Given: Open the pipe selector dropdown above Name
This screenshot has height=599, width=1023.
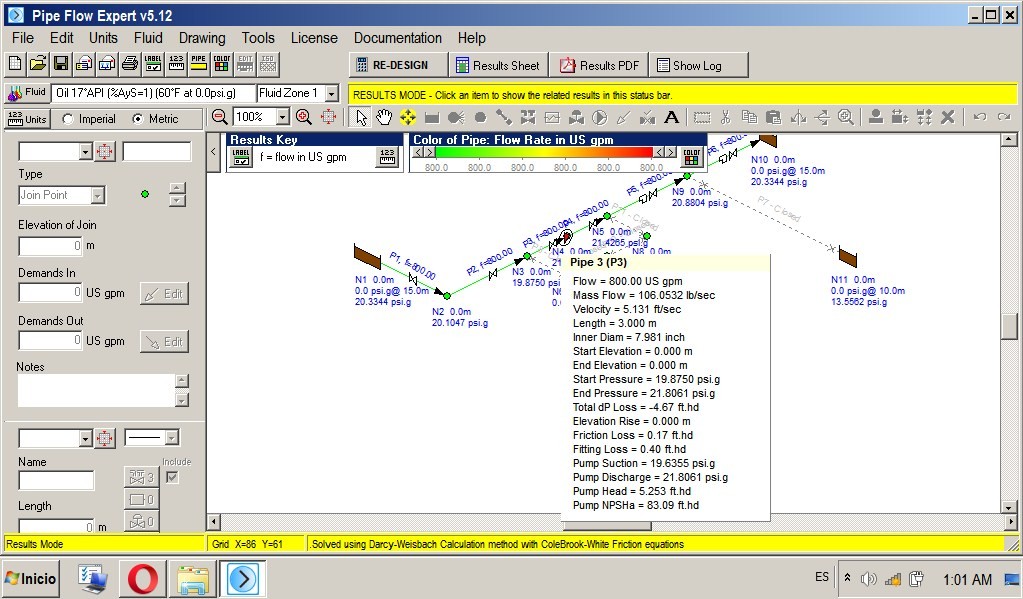Looking at the screenshot, I should pyautogui.click(x=85, y=438).
